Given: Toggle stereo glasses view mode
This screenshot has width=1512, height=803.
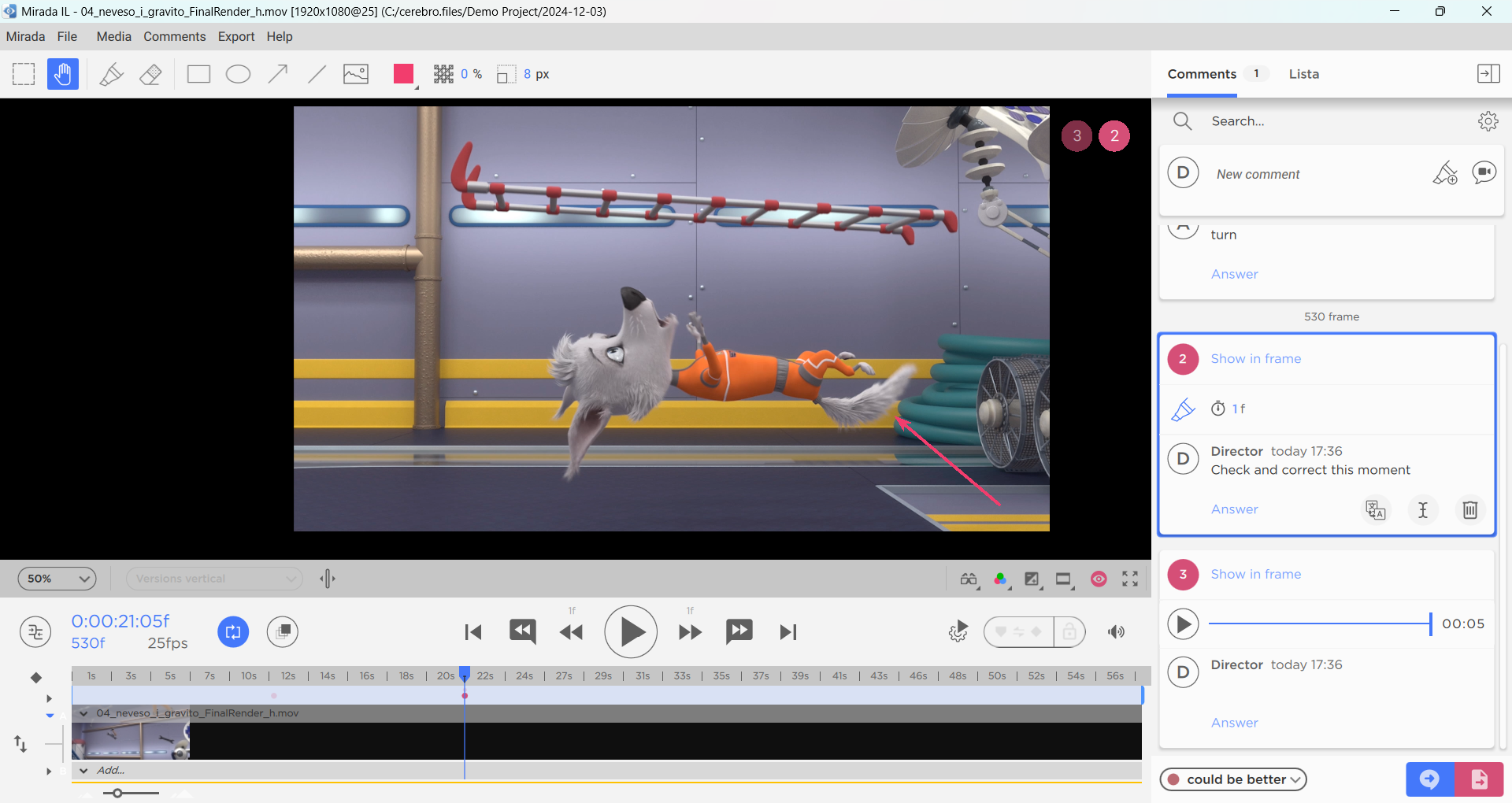Looking at the screenshot, I should [x=969, y=579].
